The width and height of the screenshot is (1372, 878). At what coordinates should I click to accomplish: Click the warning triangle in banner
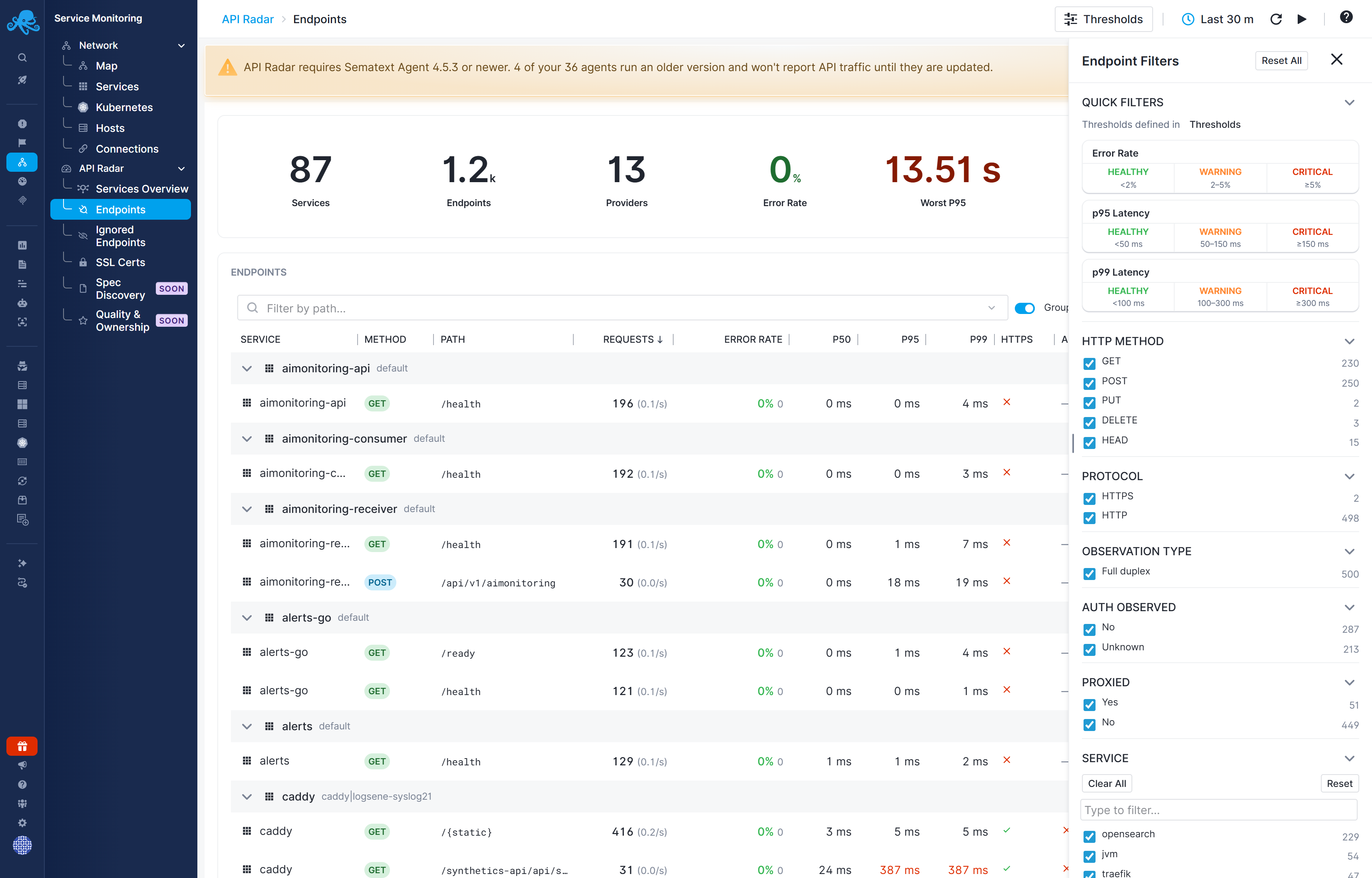coord(227,67)
